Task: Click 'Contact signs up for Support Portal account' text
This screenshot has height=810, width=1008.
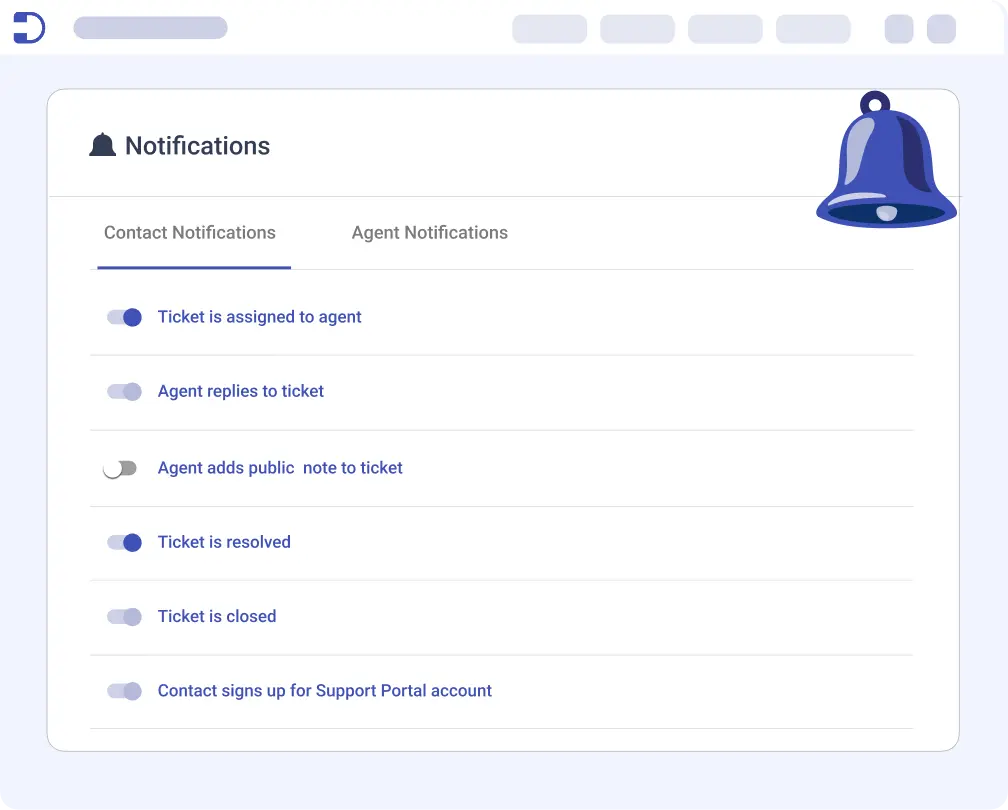Action: [x=325, y=690]
